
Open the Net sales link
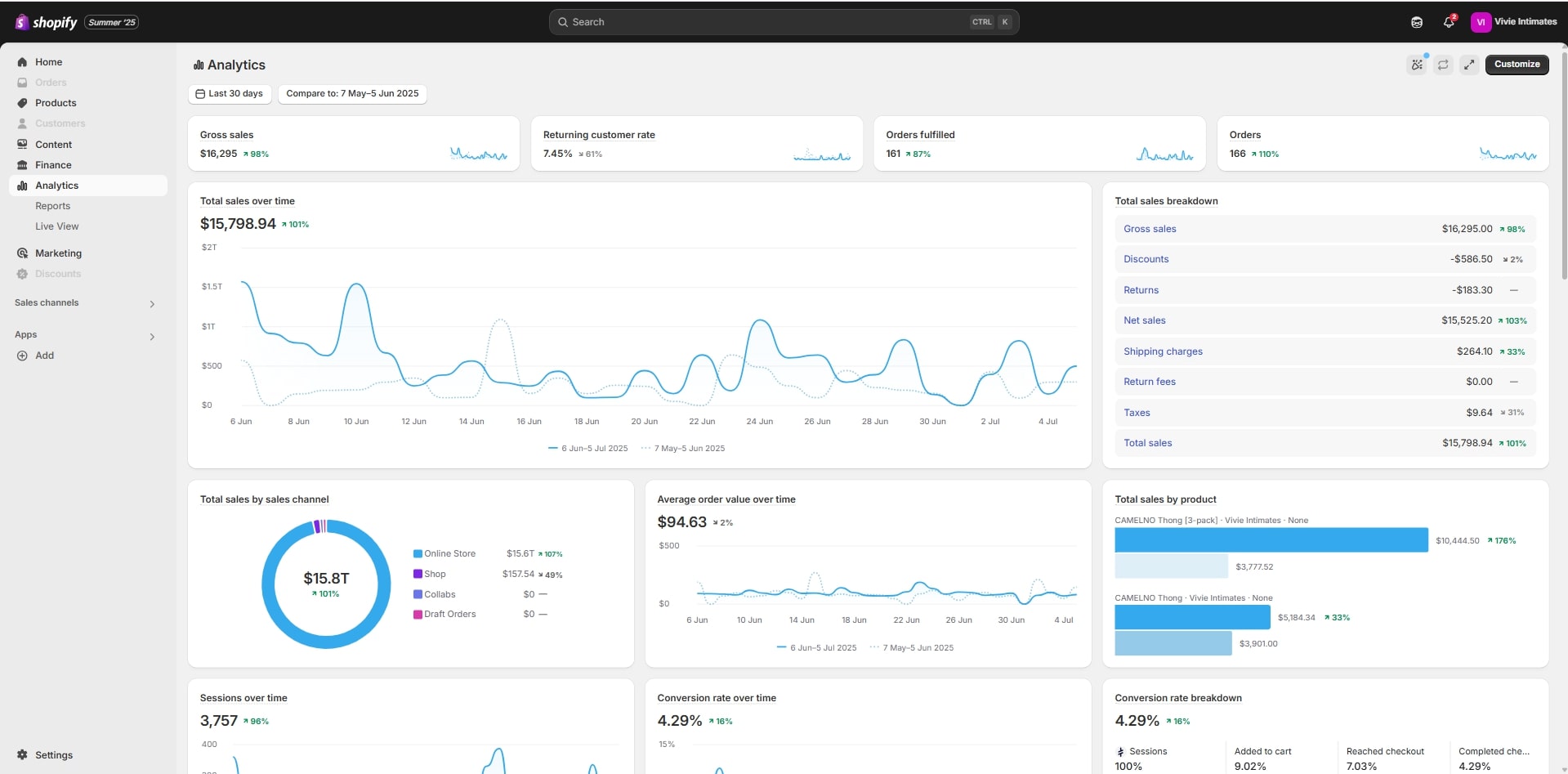[x=1144, y=320]
